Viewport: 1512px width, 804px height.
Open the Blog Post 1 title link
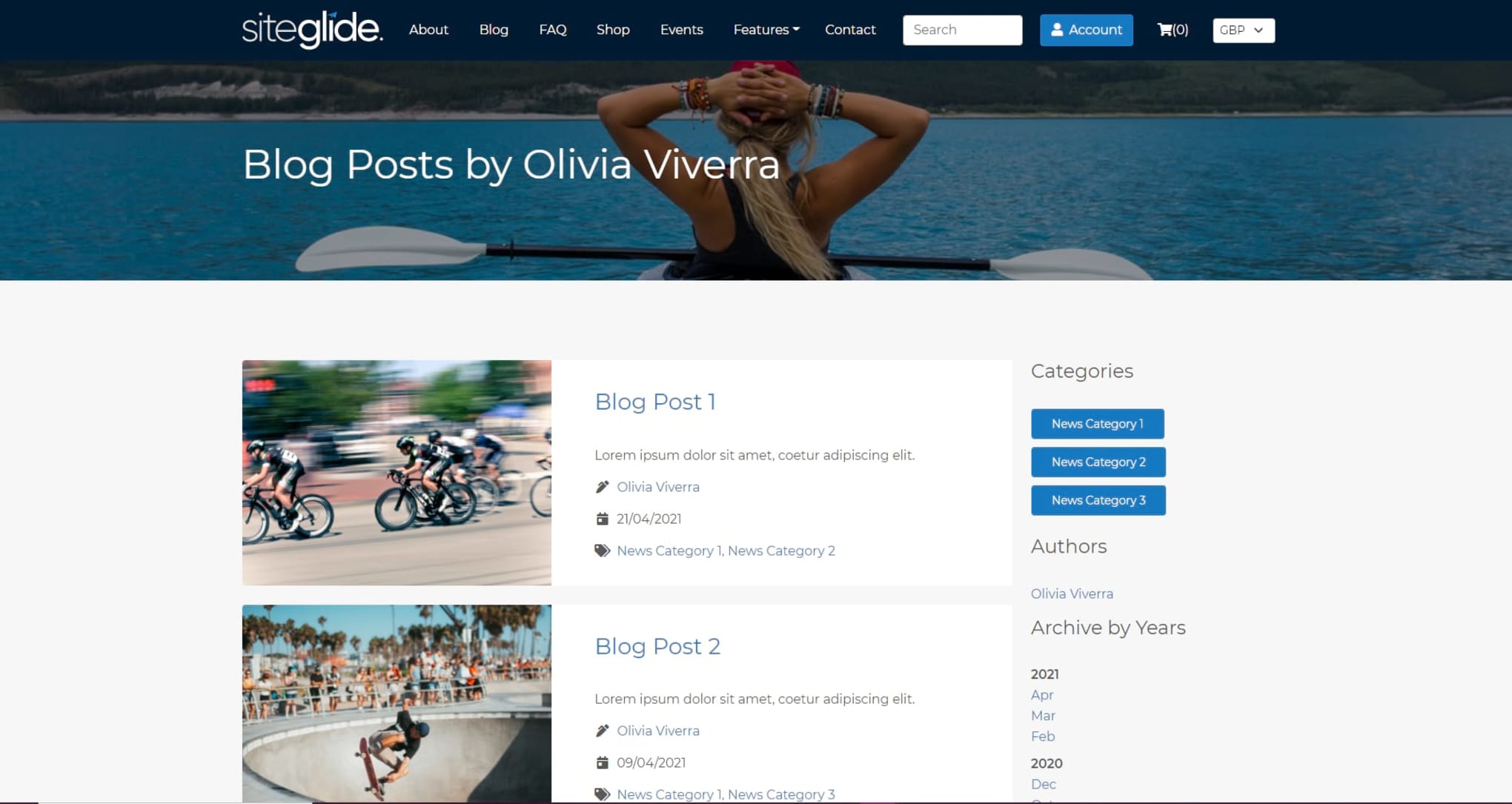pos(654,402)
